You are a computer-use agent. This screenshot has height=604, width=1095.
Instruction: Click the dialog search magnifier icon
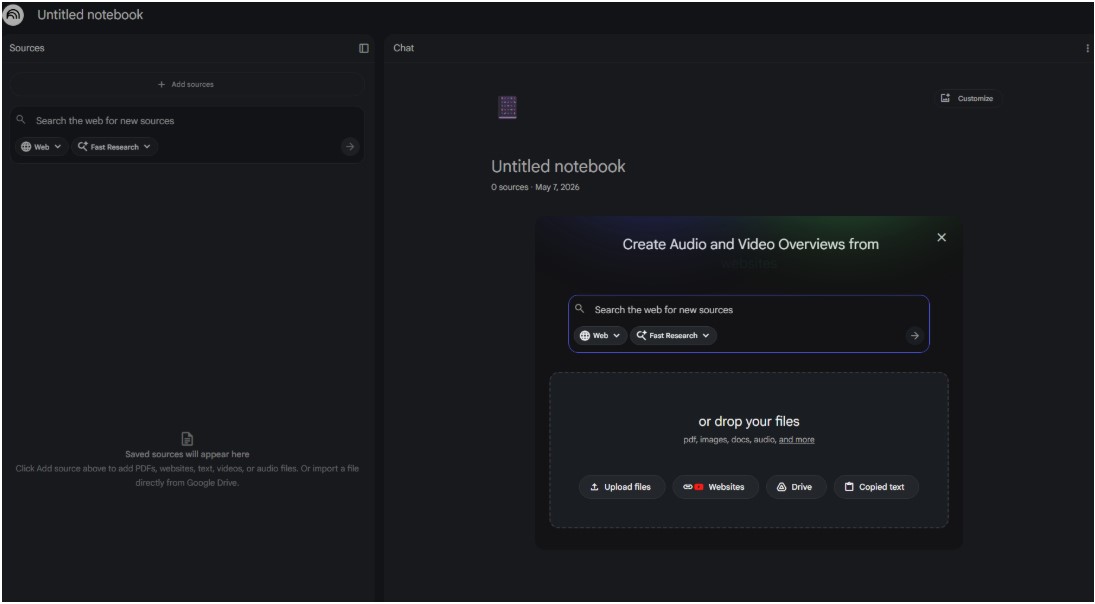click(579, 309)
